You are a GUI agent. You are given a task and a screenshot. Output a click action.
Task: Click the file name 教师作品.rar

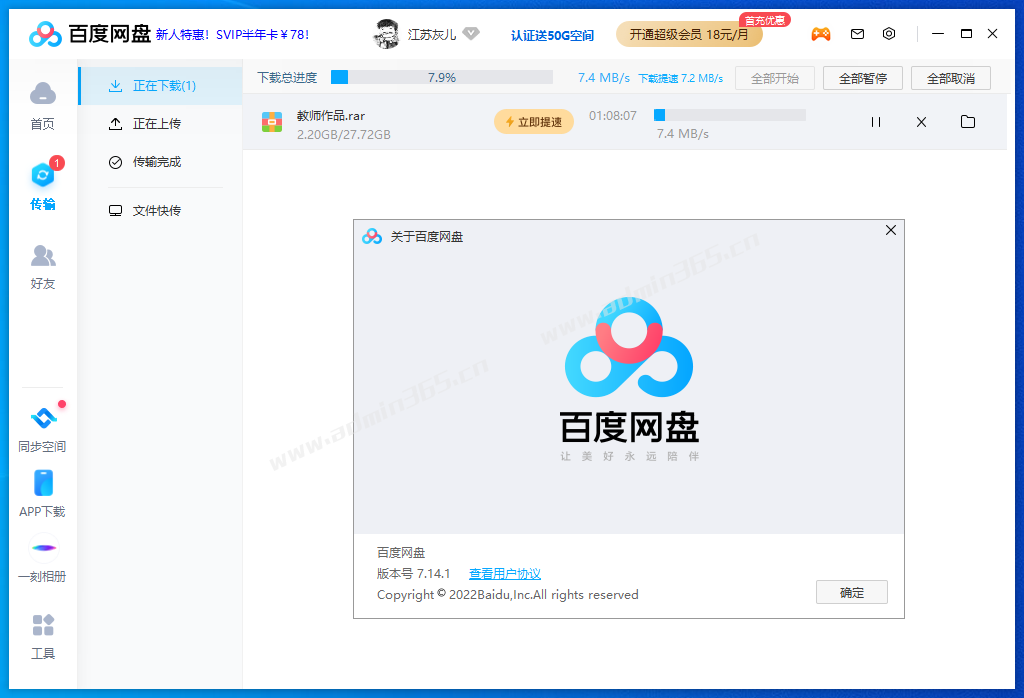click(x=330, y=116)
